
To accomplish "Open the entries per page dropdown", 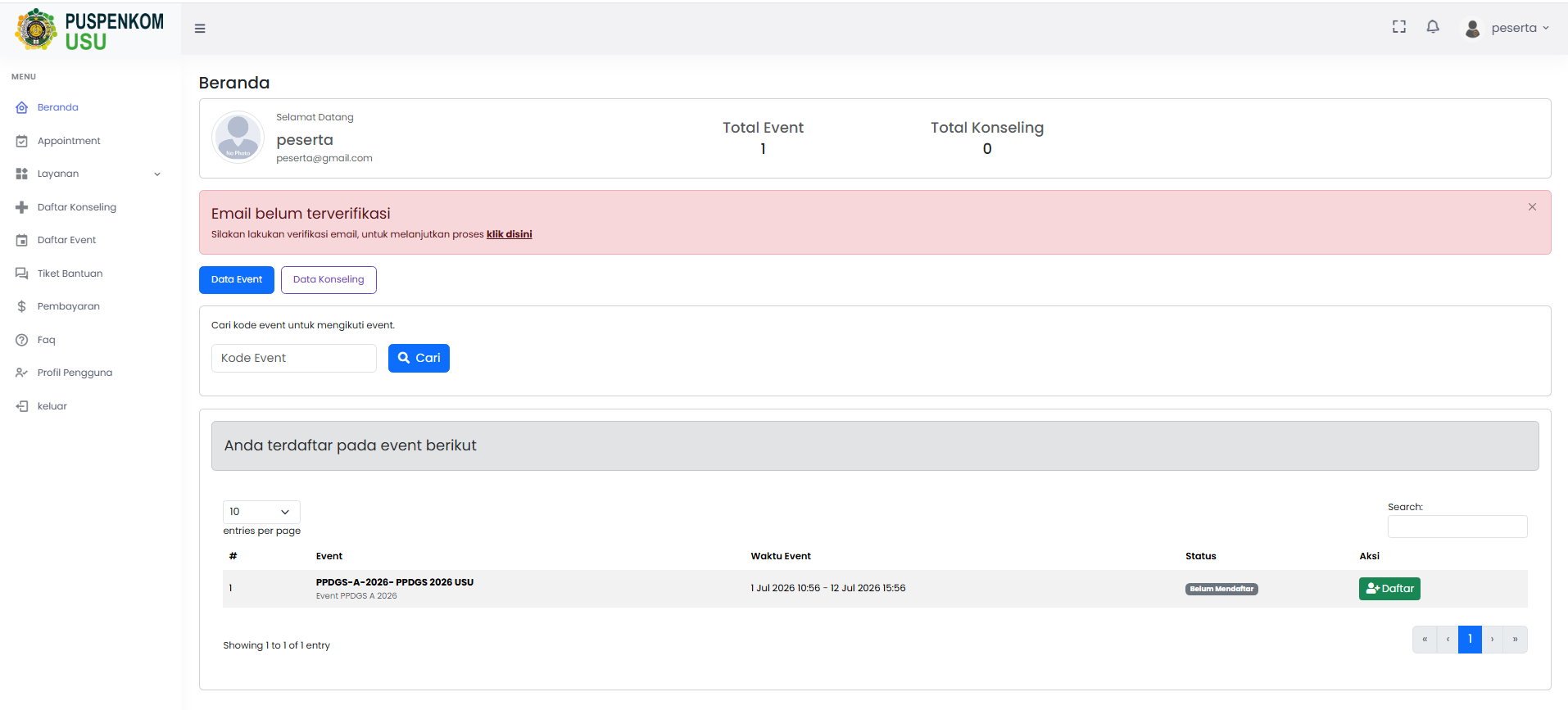I will click(x=261, y=512).
